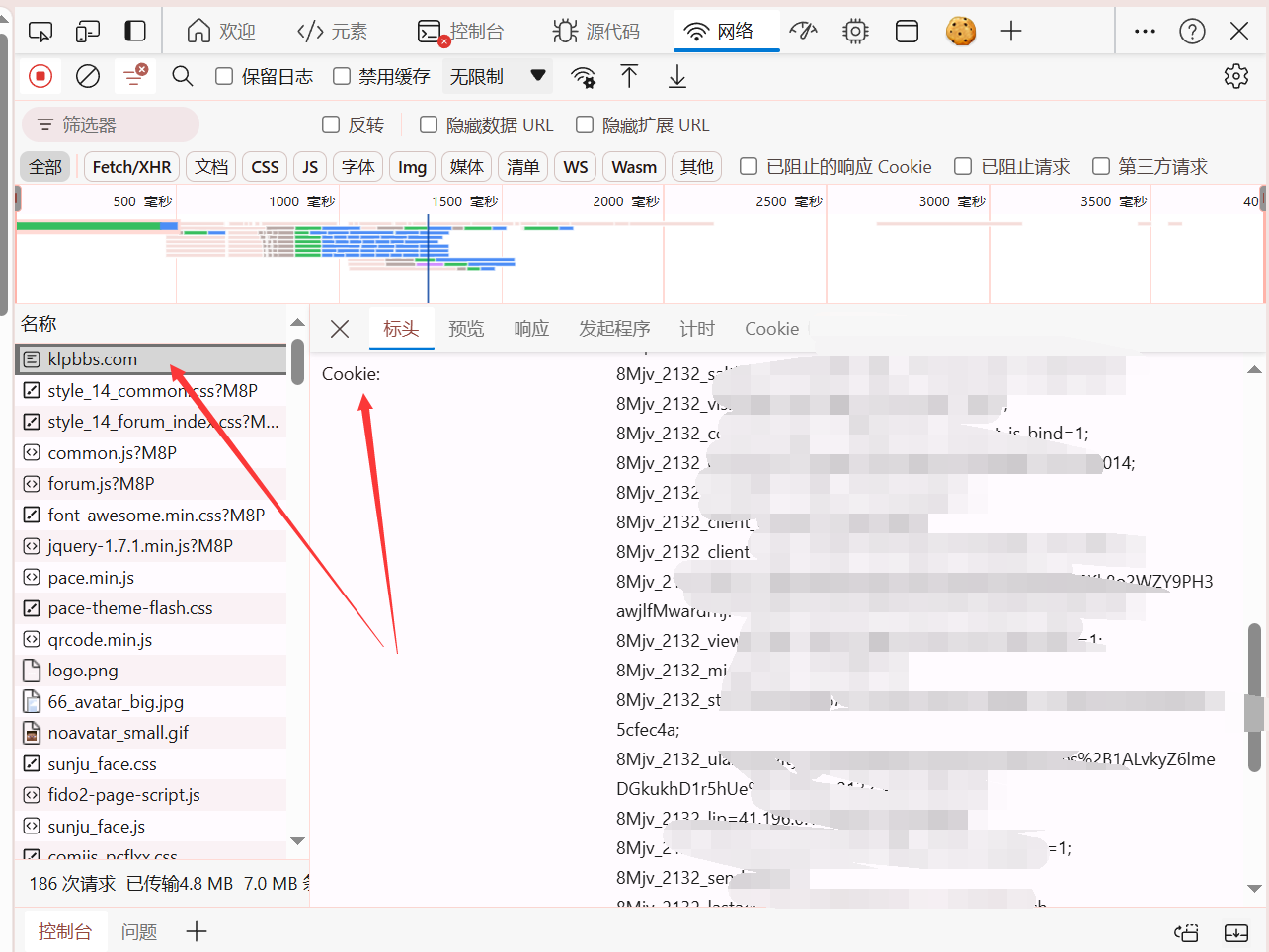Open the 控制台 tab in the top bar

(x=460, y=32)
